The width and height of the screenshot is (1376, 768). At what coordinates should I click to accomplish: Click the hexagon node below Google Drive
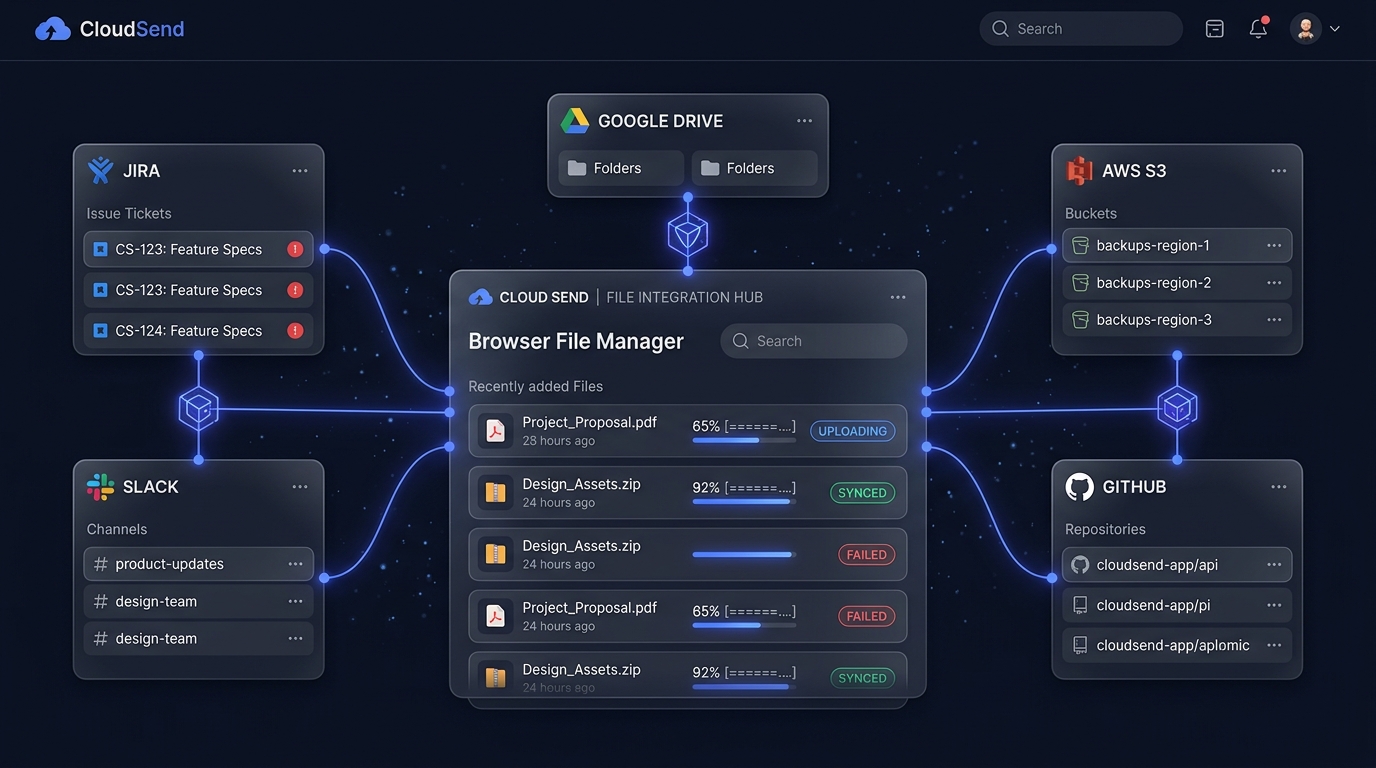coord(688,235)
